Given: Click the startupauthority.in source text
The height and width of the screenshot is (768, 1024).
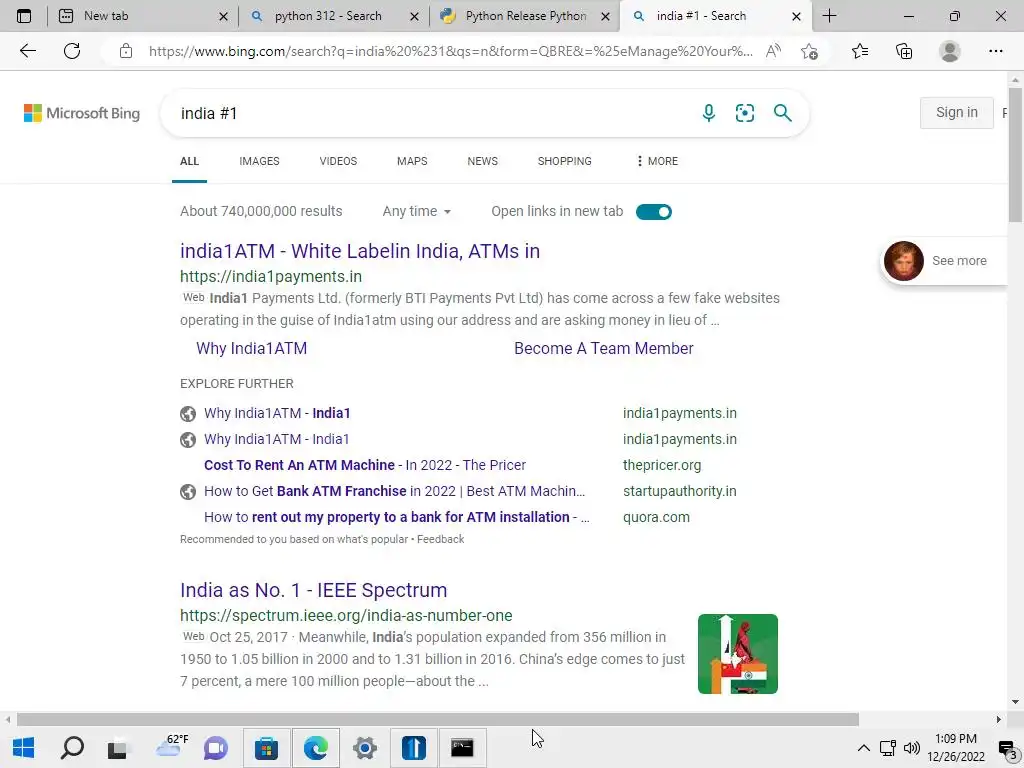Looking at the screenshot, I should click(x=679, y=491).
